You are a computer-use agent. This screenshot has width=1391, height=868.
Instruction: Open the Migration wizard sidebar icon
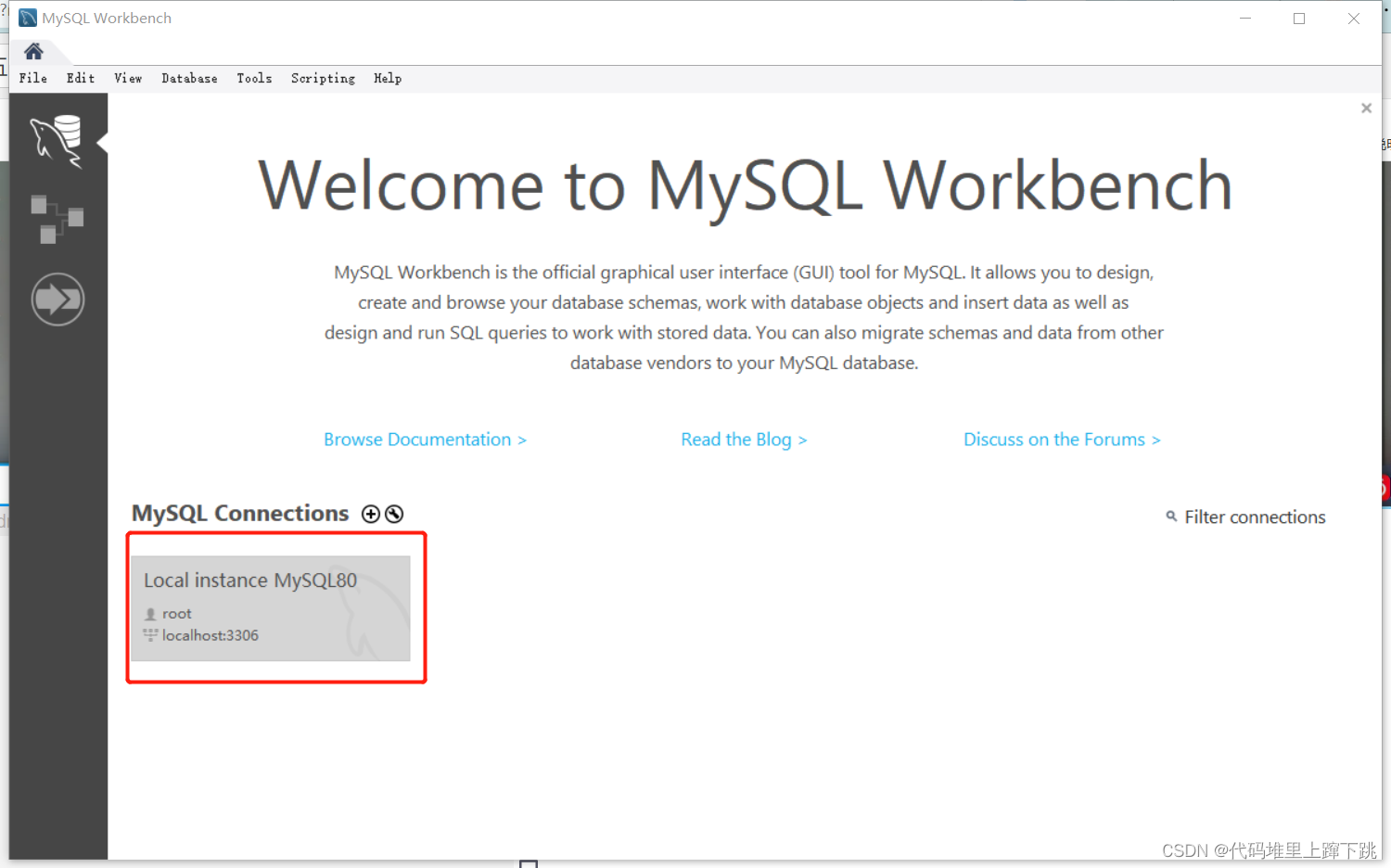57,299
